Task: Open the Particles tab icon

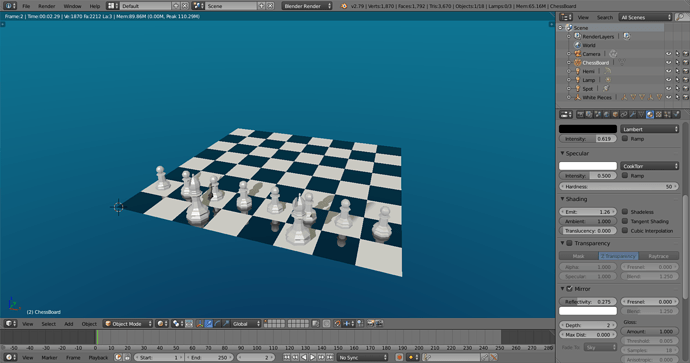Action: (667, 114)
